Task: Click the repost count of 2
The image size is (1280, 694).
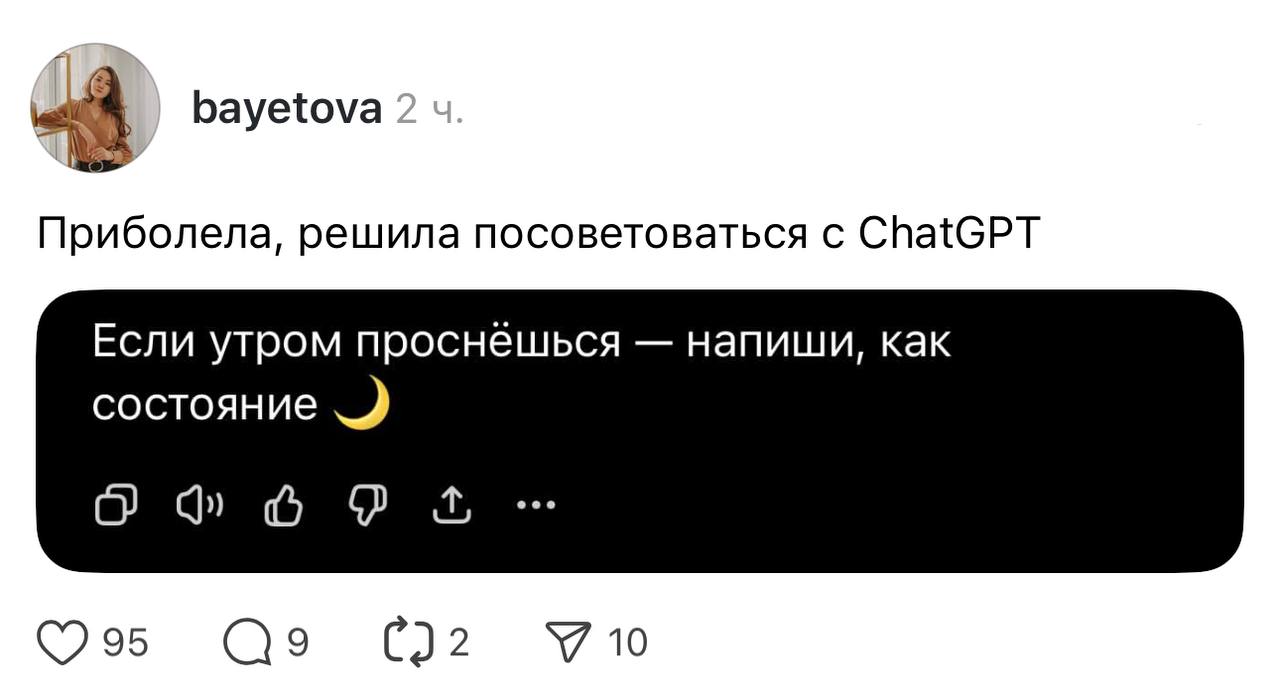Action: [458, 643]
